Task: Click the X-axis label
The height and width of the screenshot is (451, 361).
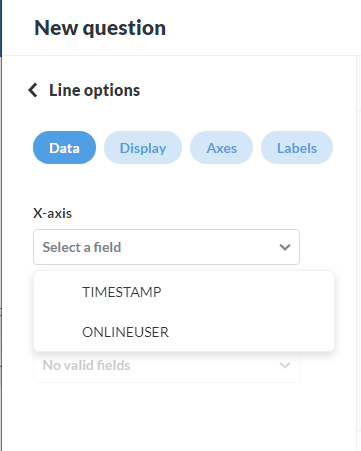Action: 52,213
